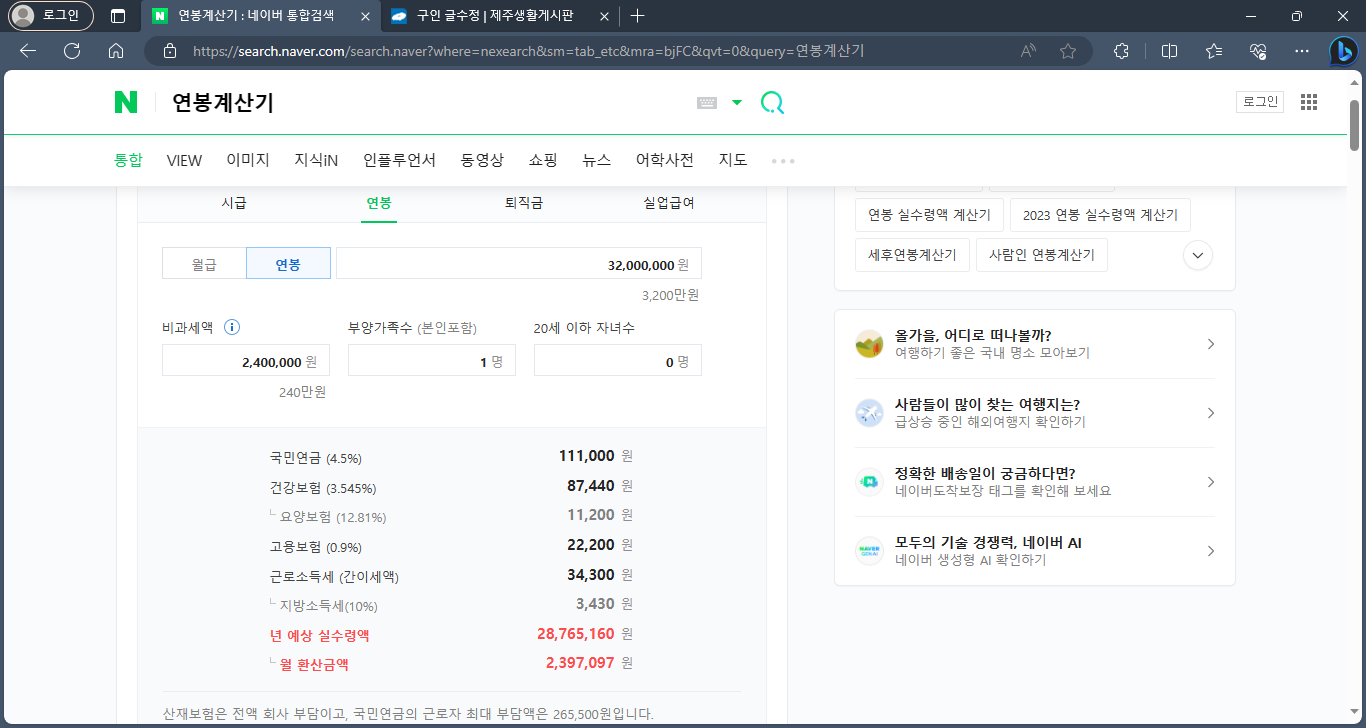Click the Naver 로그인 button
This screenshot has height=728, width=1366.
[x=1260, y=101]
